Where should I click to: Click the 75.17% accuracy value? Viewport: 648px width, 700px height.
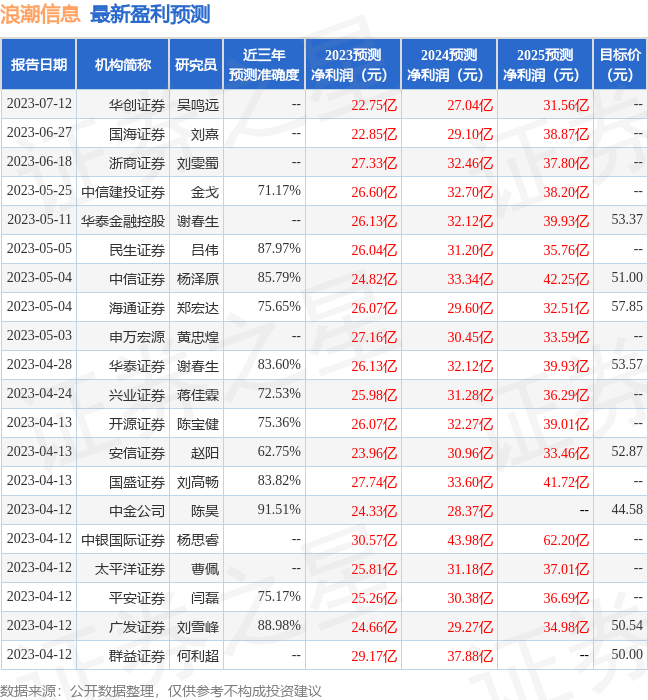click(x=279, y=597)
